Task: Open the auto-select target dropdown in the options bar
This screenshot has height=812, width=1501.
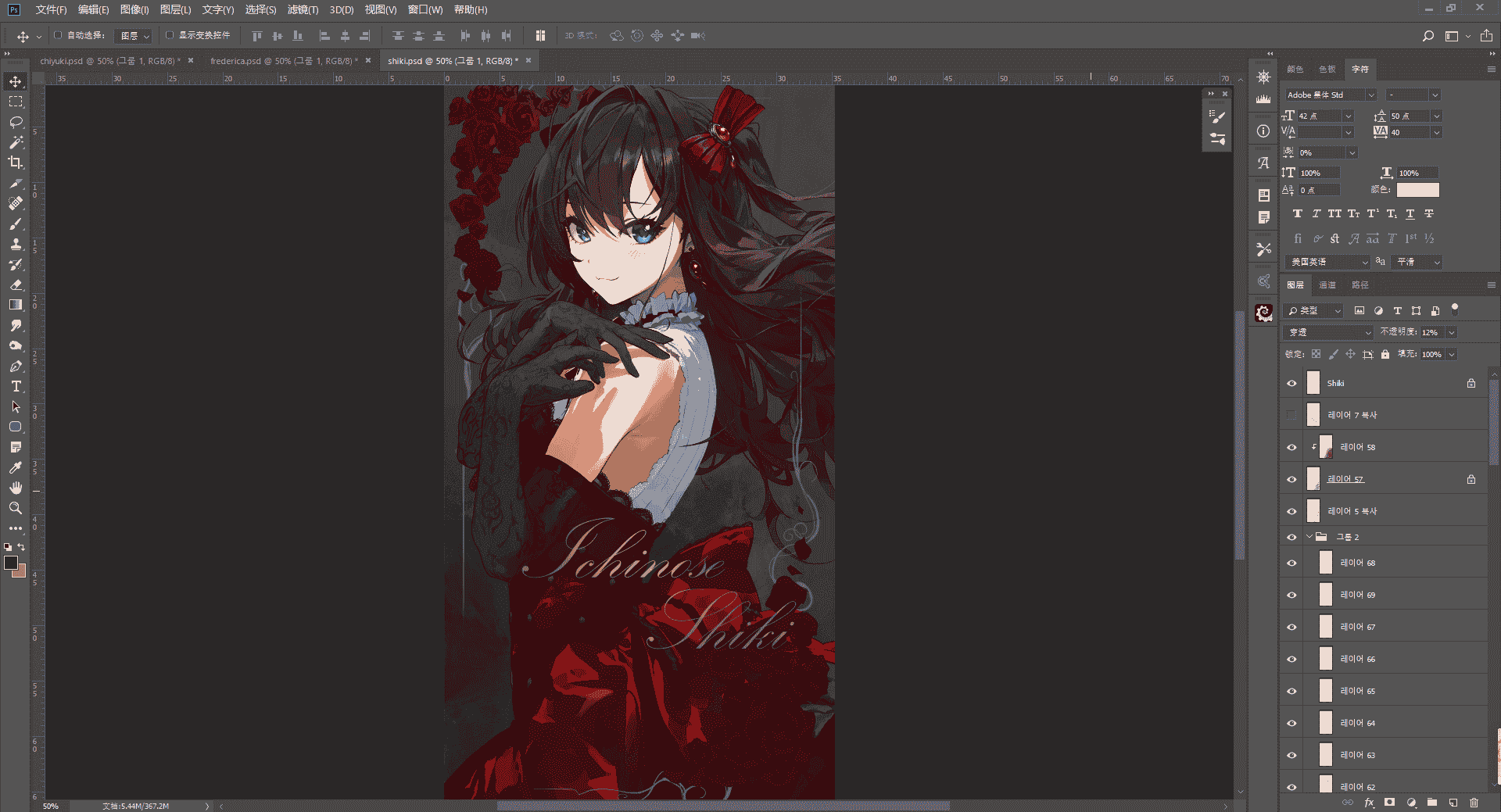Action: click(x=133, y=36)
